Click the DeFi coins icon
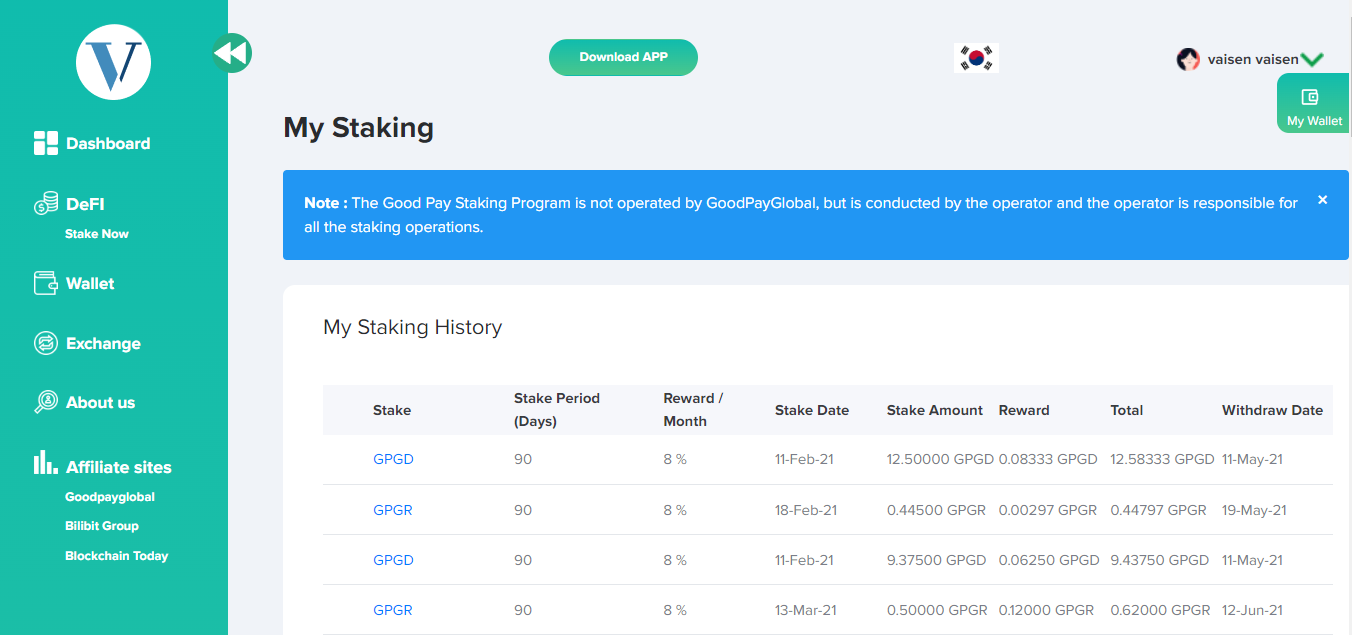 click(x=46, y=204)
